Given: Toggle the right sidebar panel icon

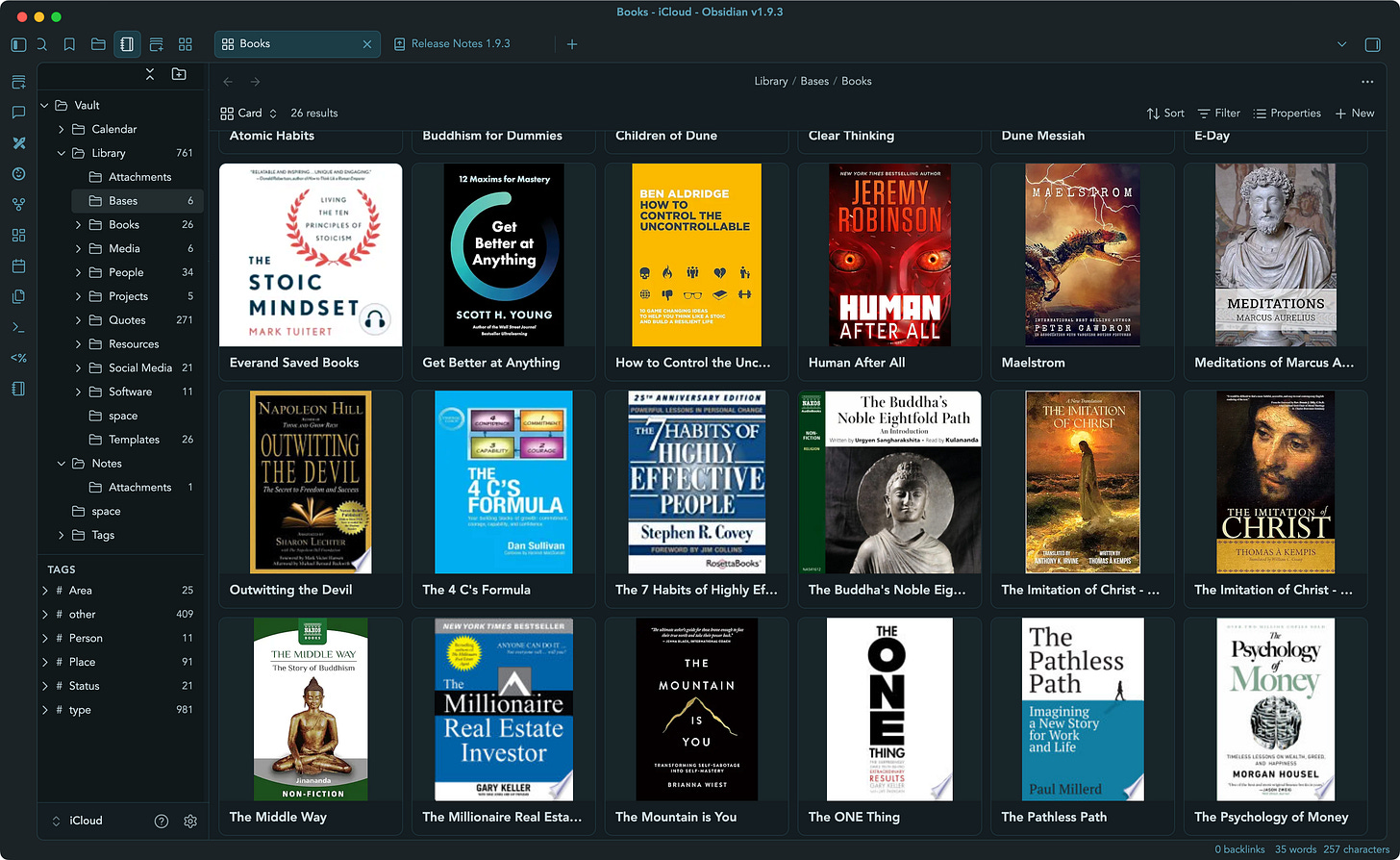Looking at the screenshot, I should tap(1372, 44).
